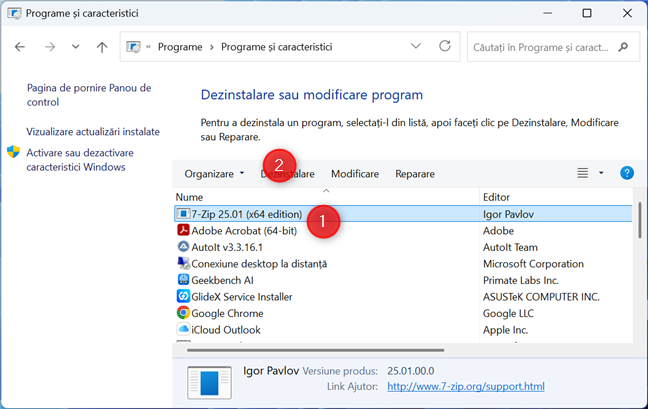Select the Programe și caracteristici breadcrumb

(x=276, y=47)
